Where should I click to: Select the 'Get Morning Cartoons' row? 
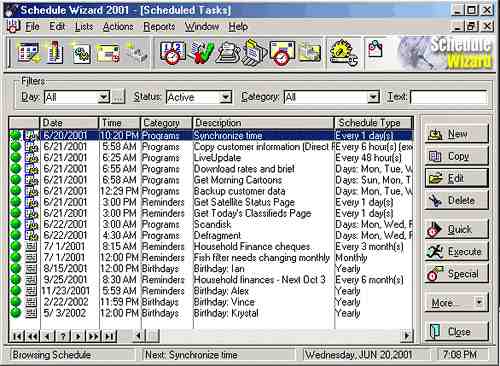pyautogui.click(x=211, y=180)
